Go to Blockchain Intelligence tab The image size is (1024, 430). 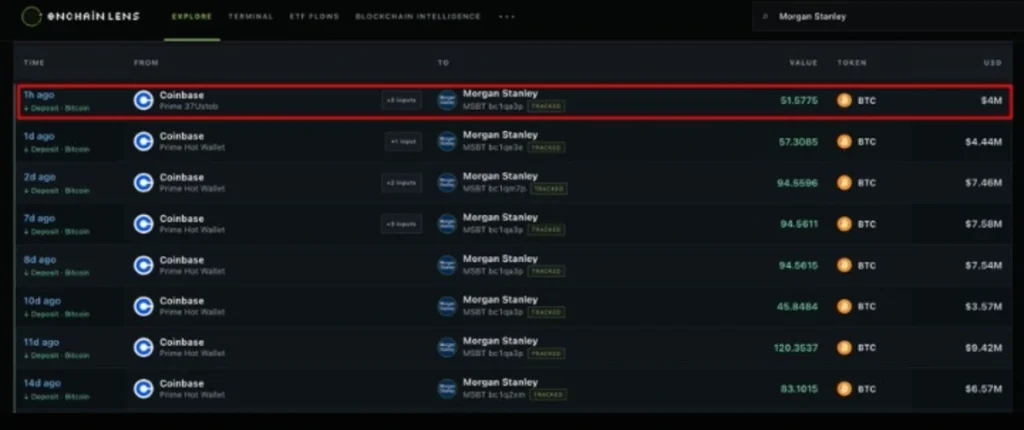(x=418, y=17)
